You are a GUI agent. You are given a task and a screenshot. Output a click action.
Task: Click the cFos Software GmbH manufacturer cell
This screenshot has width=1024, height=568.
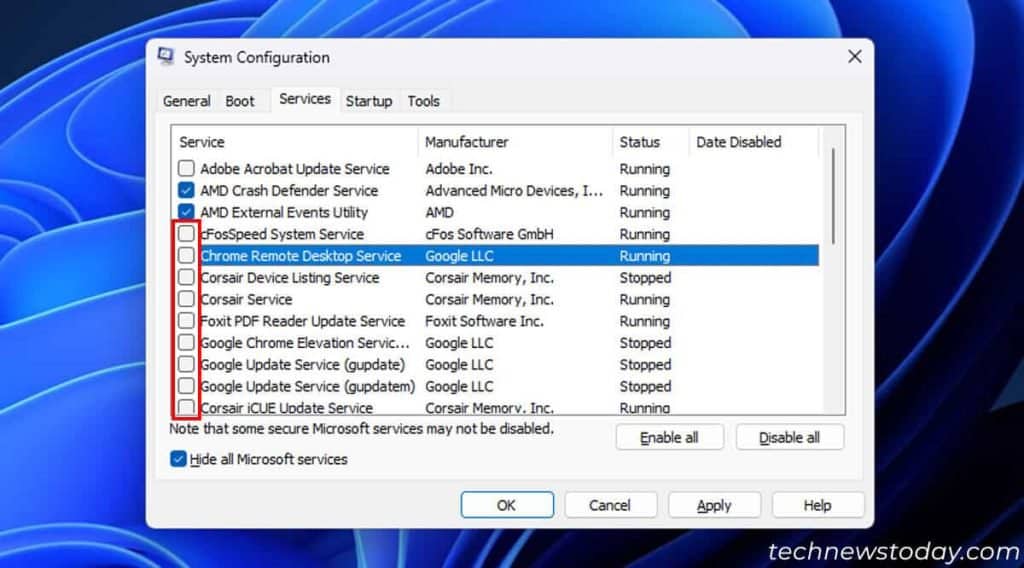(x=489, y=234)
